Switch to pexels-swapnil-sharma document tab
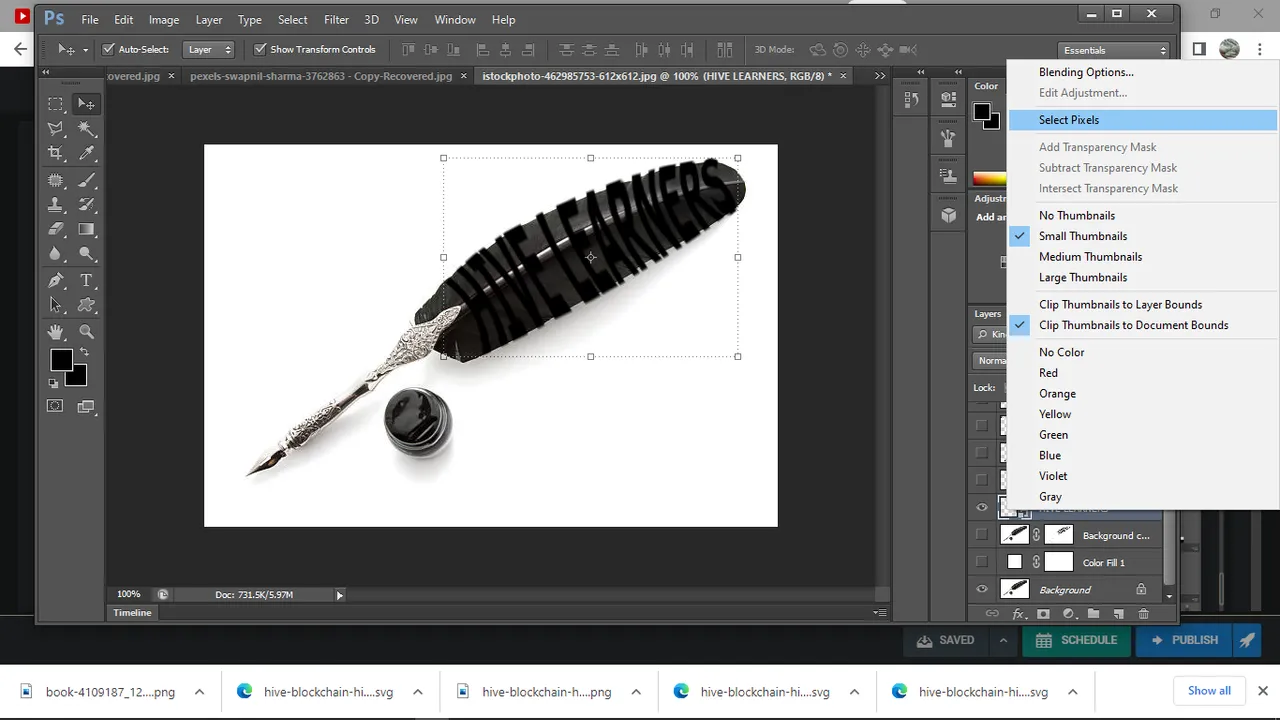 pyautogui.click(x=320, y=76)
